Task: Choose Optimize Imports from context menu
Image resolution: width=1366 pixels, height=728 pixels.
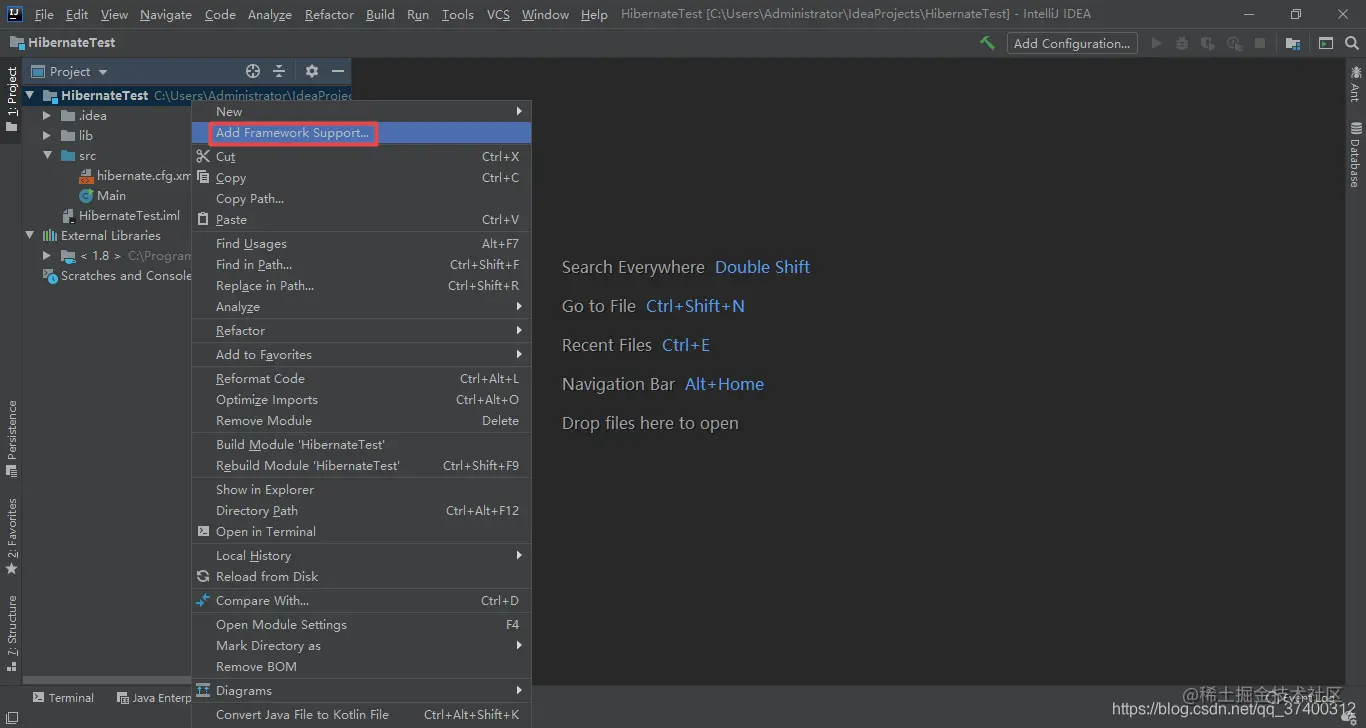Action: (361, 399)
